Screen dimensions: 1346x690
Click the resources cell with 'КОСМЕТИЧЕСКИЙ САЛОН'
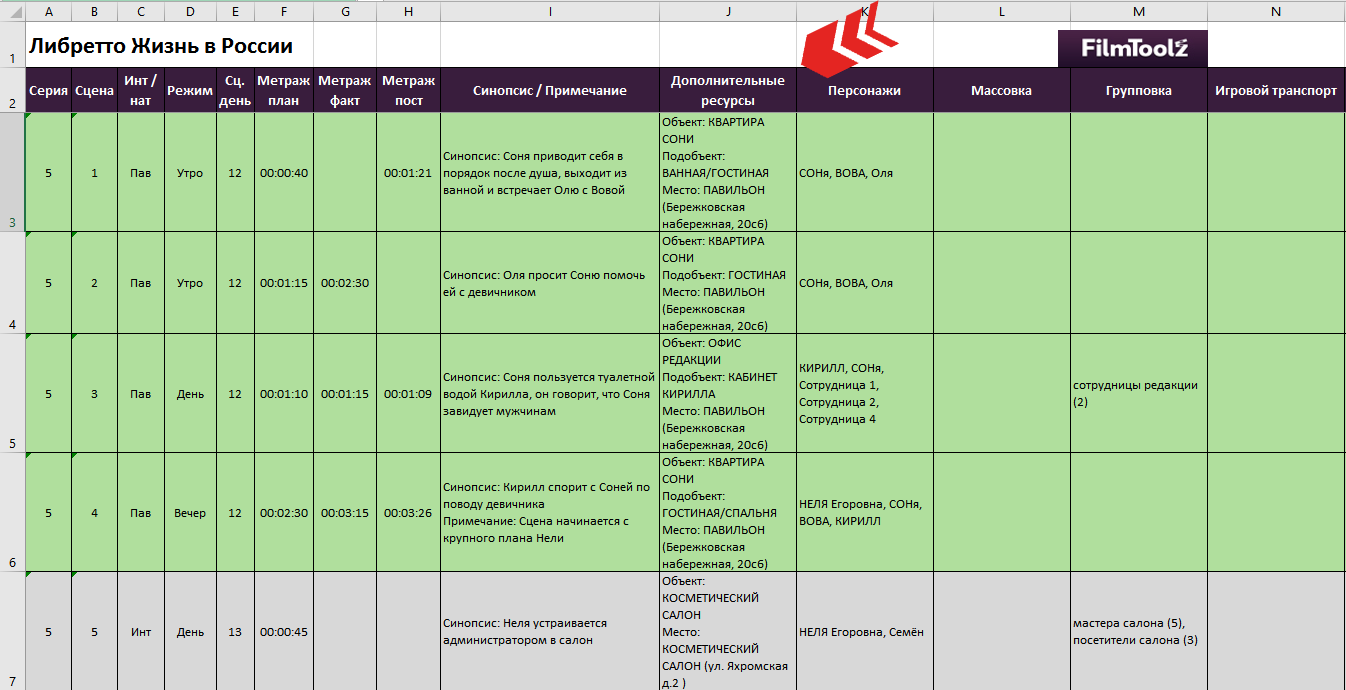click(728, 632)
